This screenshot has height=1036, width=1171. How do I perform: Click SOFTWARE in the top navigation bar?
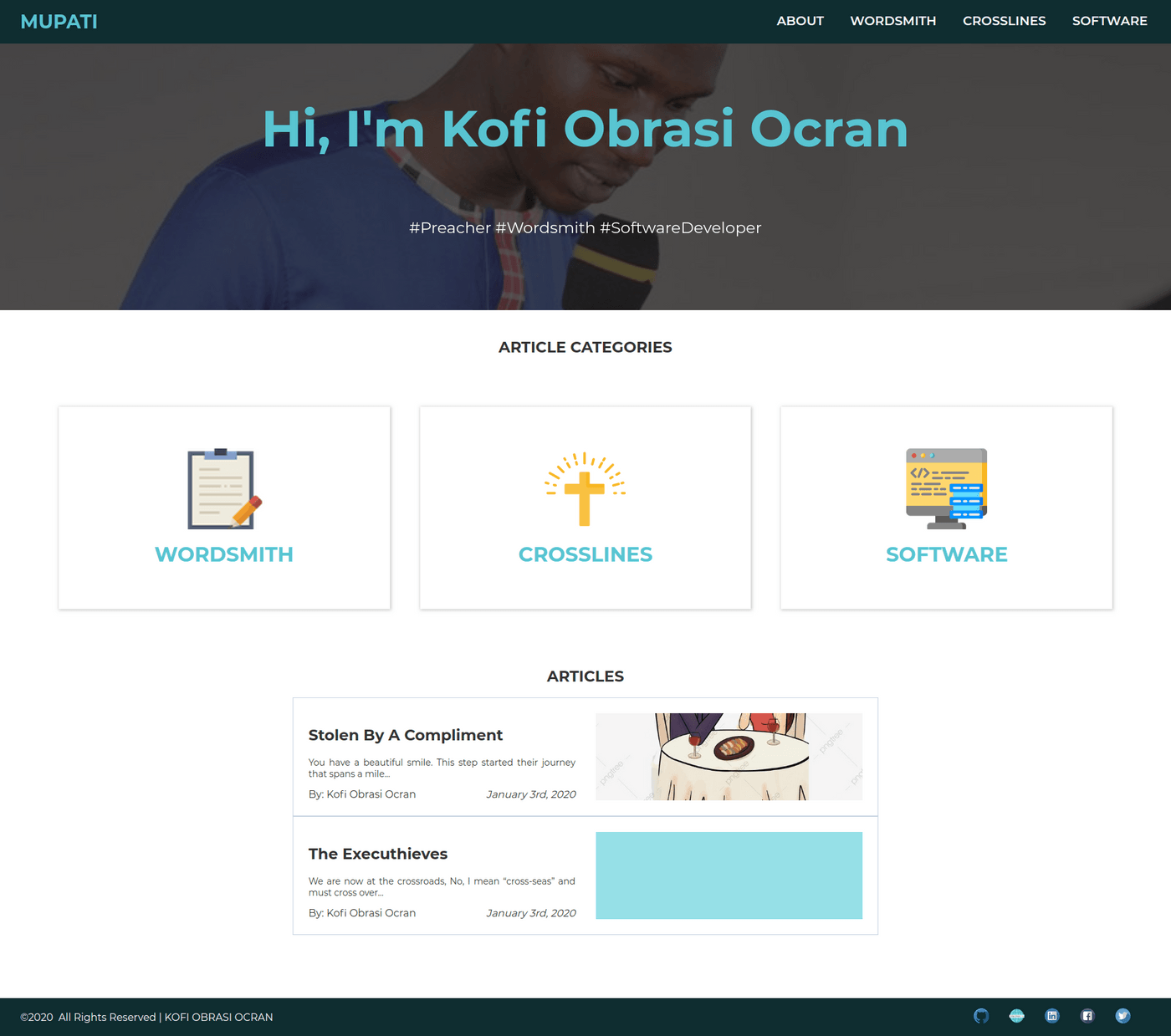pos(1110,21)
